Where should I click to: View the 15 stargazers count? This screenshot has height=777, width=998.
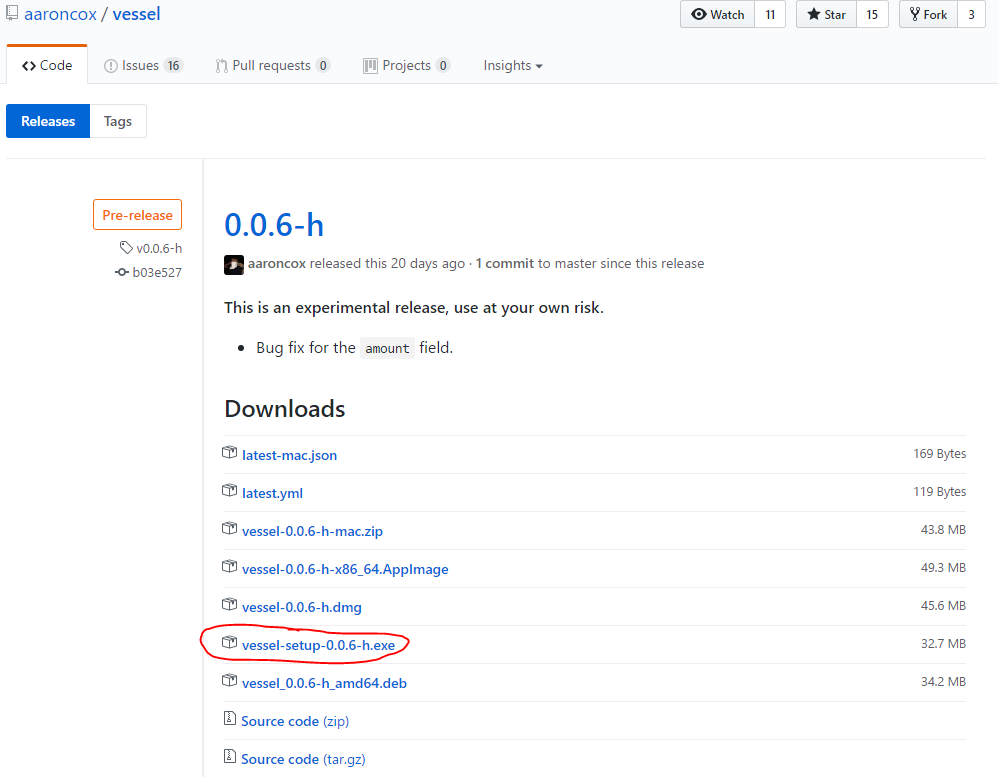pyautogui.click(x=872, y=14)
